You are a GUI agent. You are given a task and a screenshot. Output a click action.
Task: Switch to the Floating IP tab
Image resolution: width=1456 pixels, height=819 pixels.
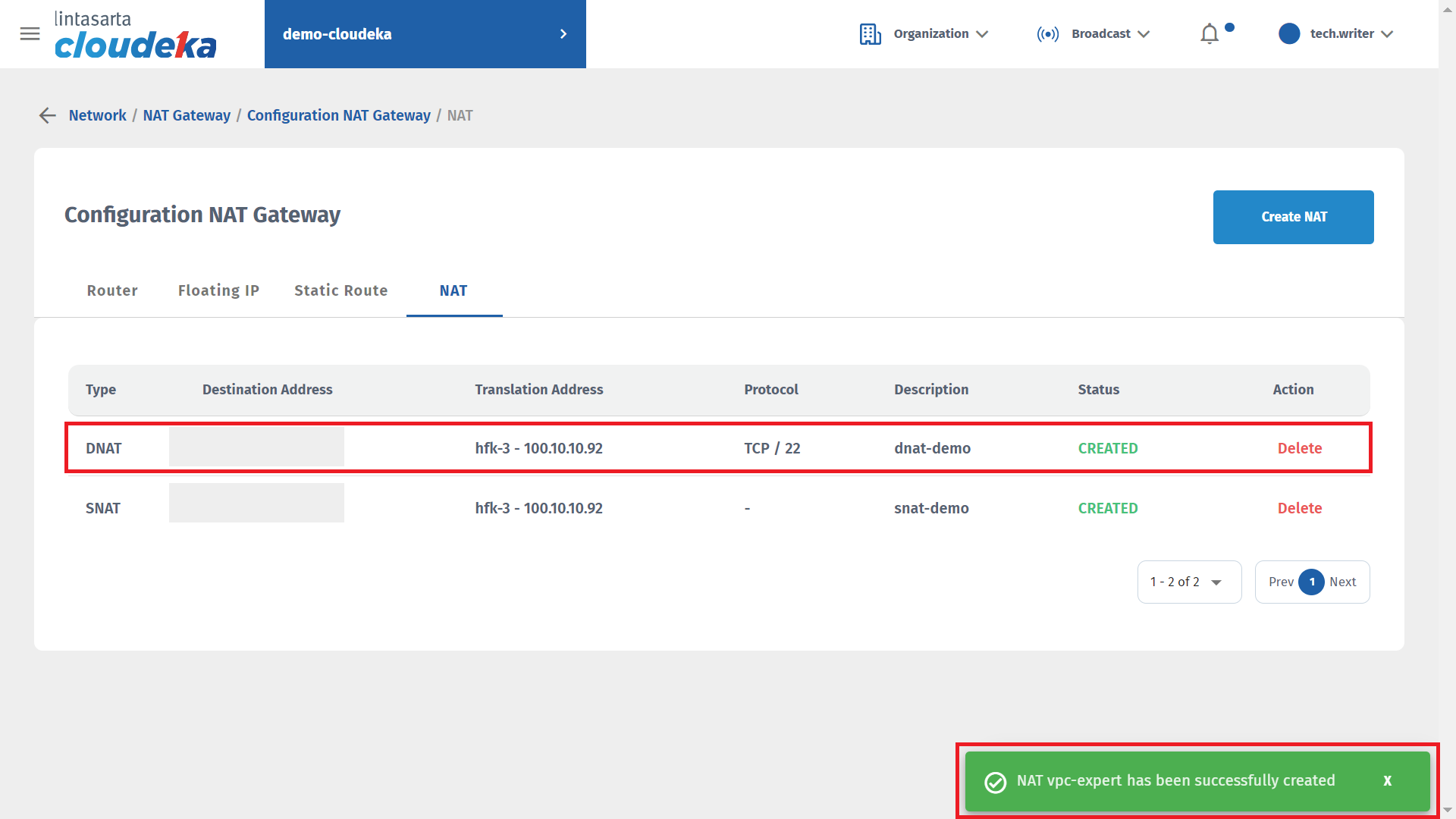coord(218,290)
